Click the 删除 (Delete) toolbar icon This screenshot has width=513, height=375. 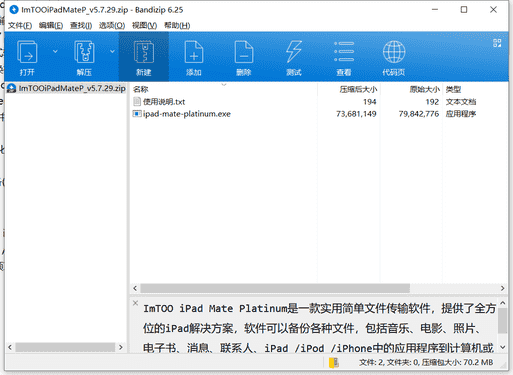click(244, 52)
